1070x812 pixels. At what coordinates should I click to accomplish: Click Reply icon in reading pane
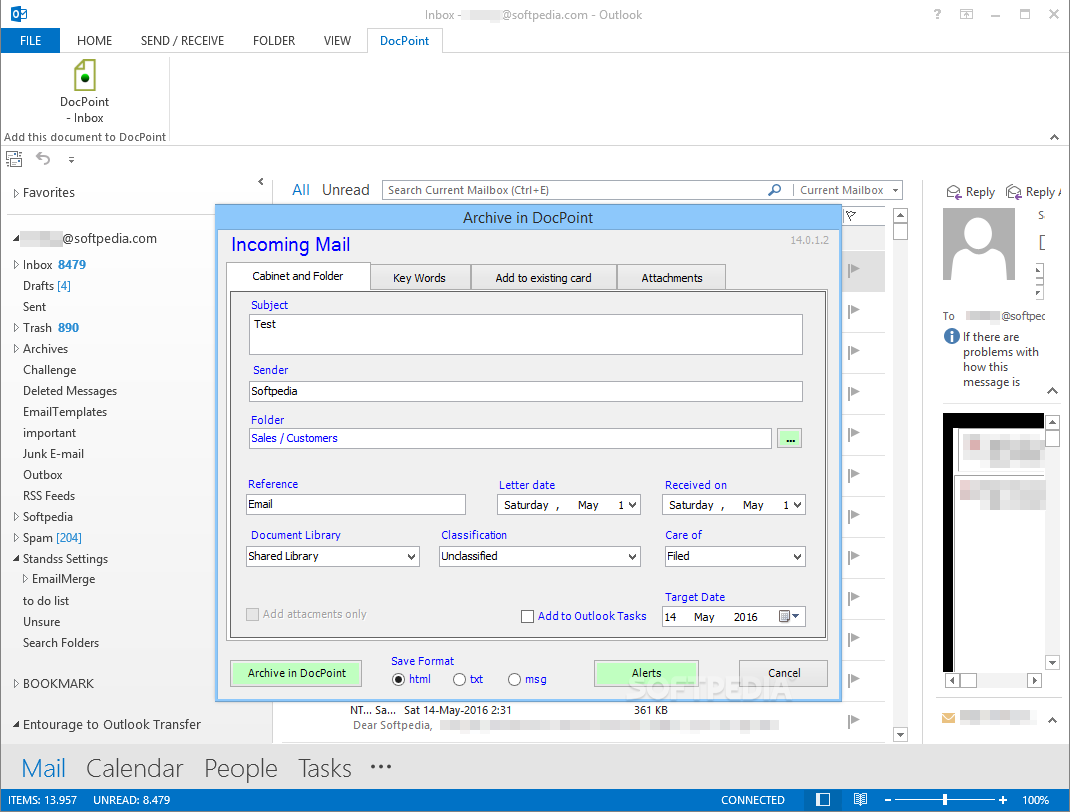point(954,192)
